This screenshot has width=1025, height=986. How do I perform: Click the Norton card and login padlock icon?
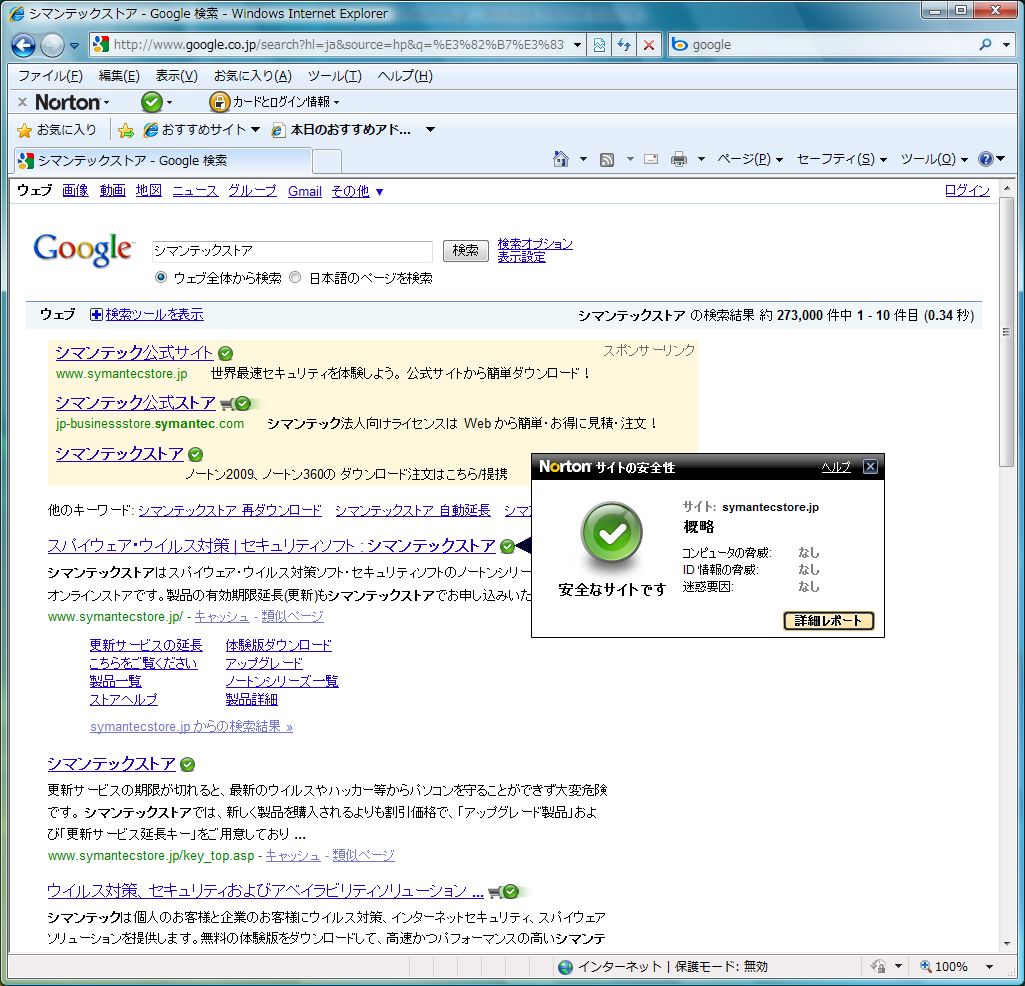pyautogui.click(x=219, y=102)
